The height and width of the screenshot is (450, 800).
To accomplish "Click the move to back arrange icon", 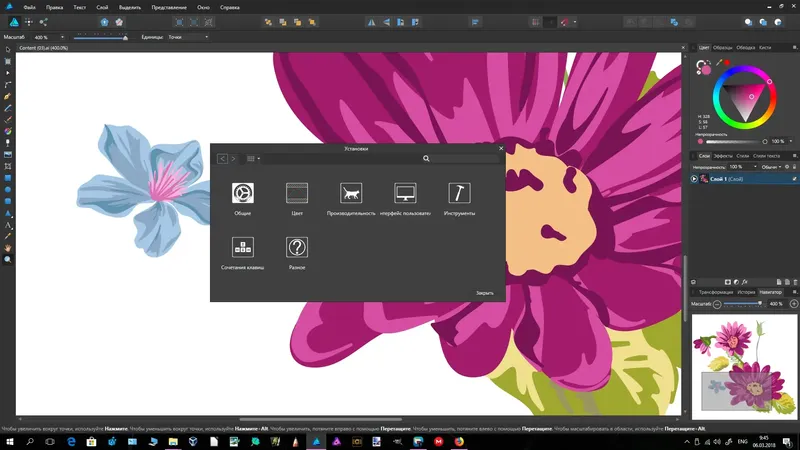I will (268, 22).
